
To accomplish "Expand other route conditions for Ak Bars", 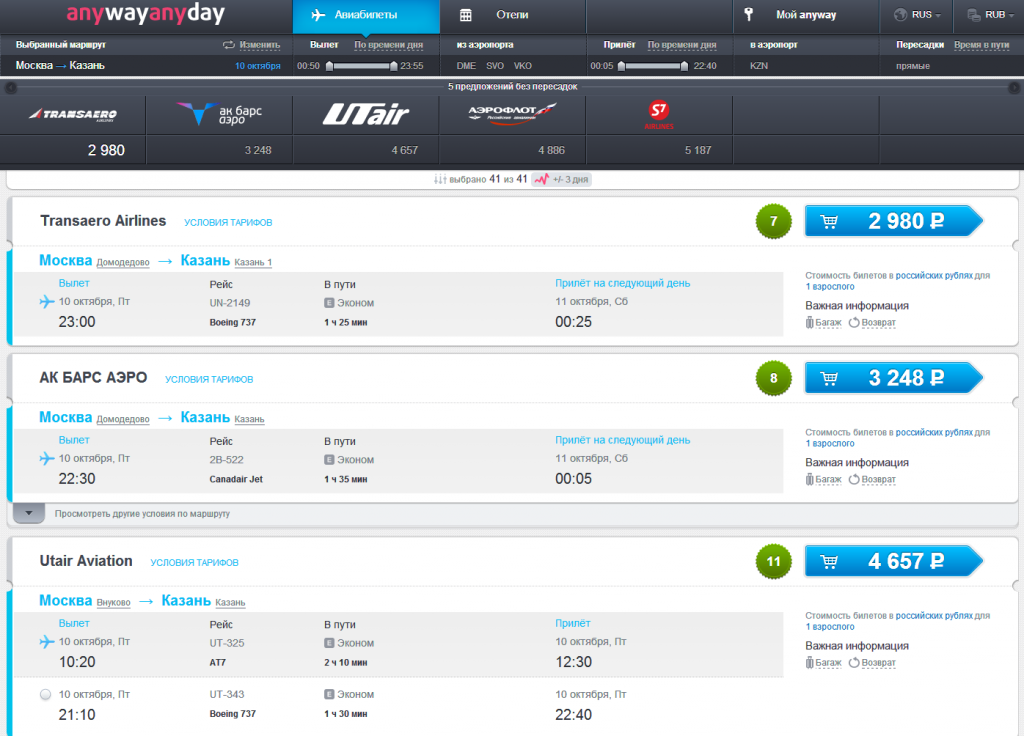I will (x=29, y=513).
